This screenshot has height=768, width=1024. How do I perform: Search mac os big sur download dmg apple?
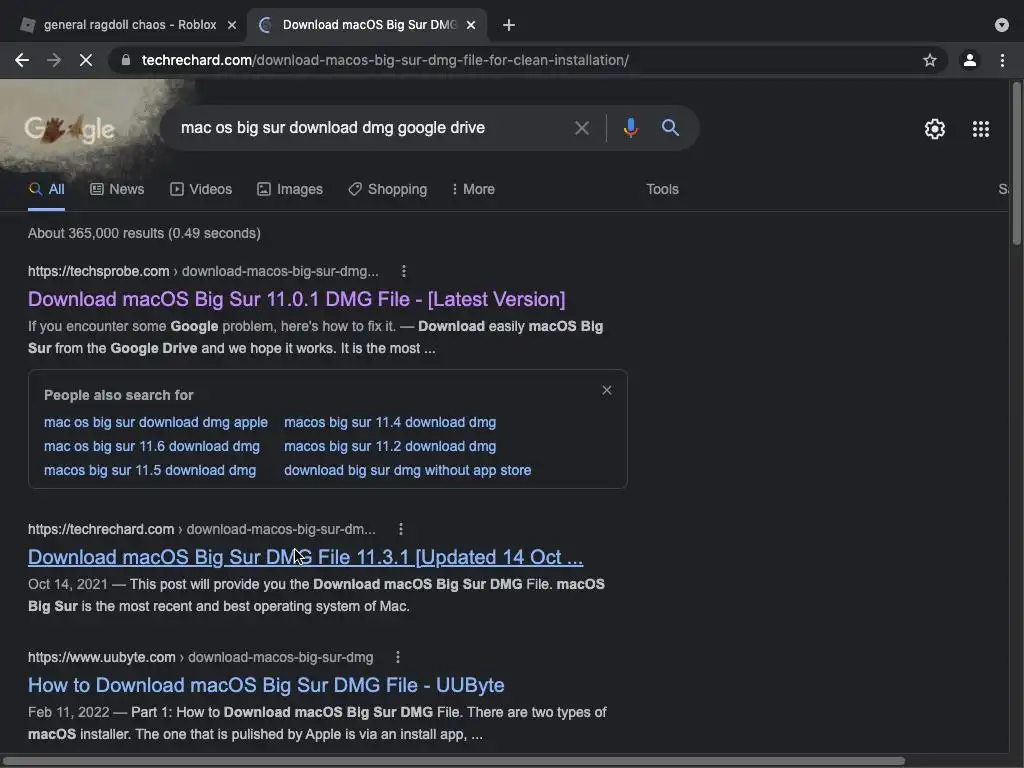[155, 423]
